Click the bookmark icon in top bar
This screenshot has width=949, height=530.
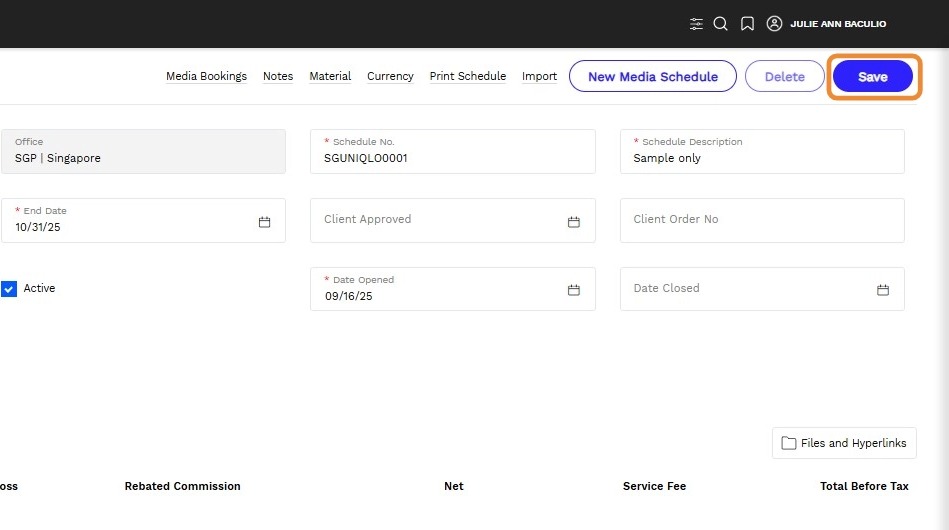coord(747,24)
